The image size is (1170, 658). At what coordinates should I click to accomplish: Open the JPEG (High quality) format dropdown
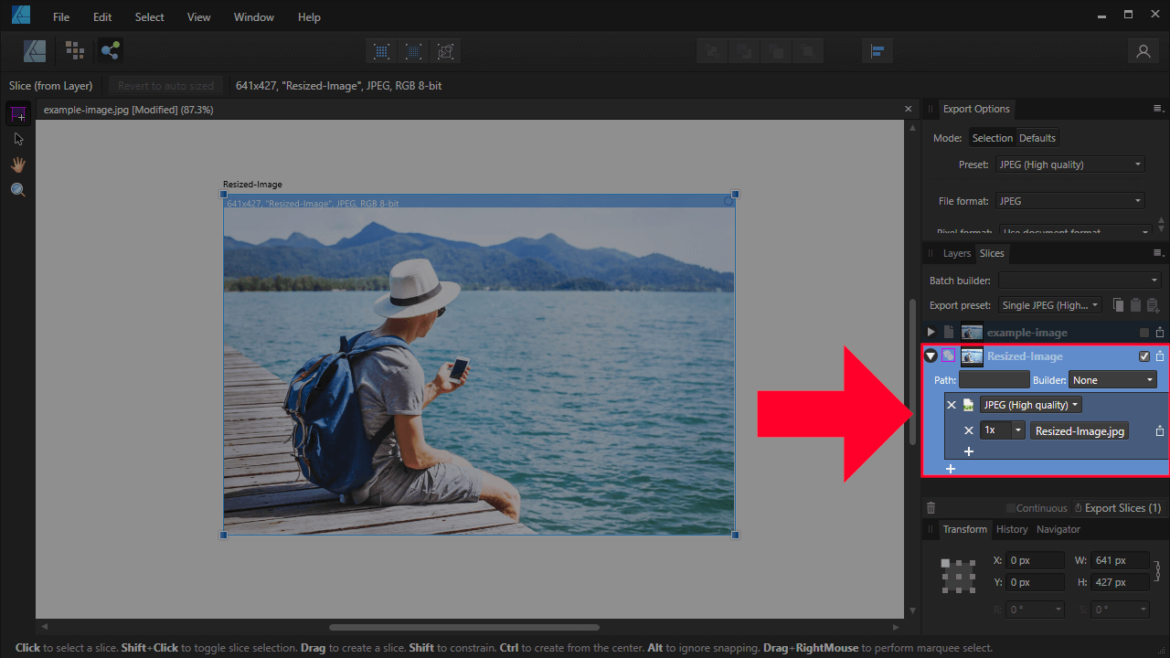(1031, 404)
